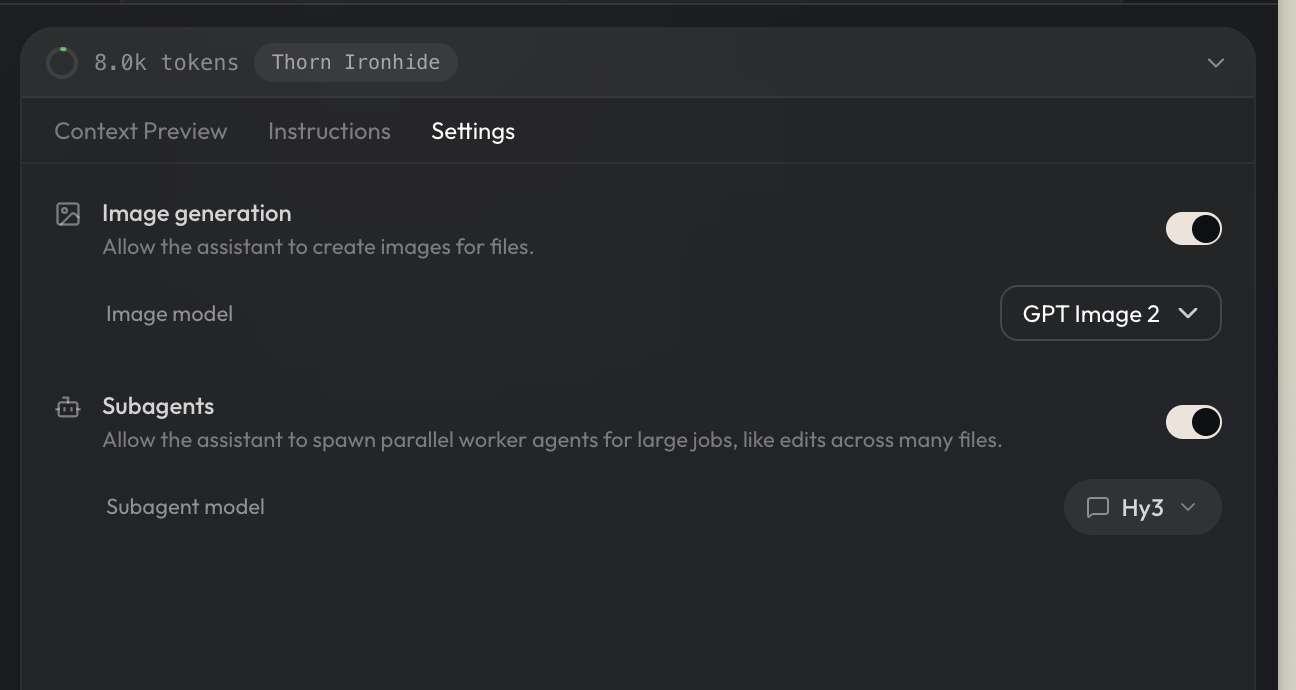Collapse the panel using the top-right chevron
Image resolution: width=1296 pixels, height=690 pixels.
(1216, 63)
